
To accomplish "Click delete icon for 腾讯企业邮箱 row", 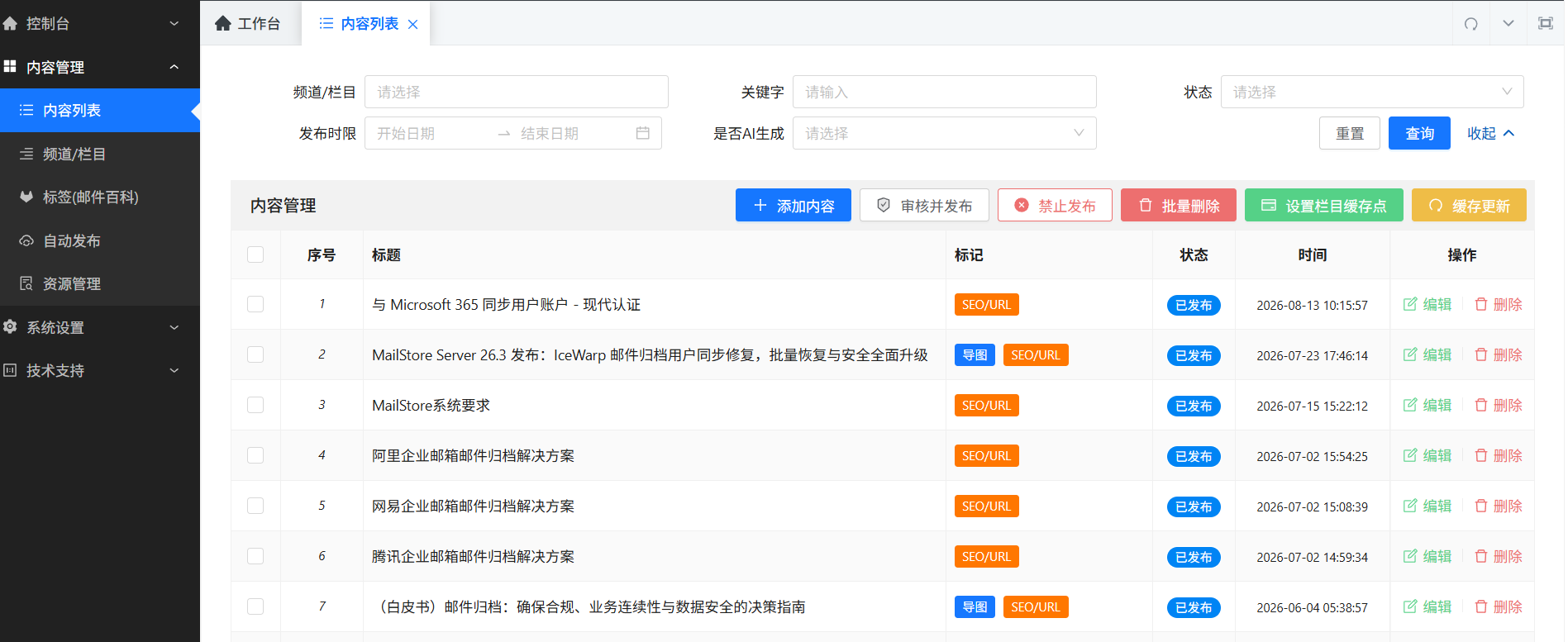I will (x=1481, y=556).
